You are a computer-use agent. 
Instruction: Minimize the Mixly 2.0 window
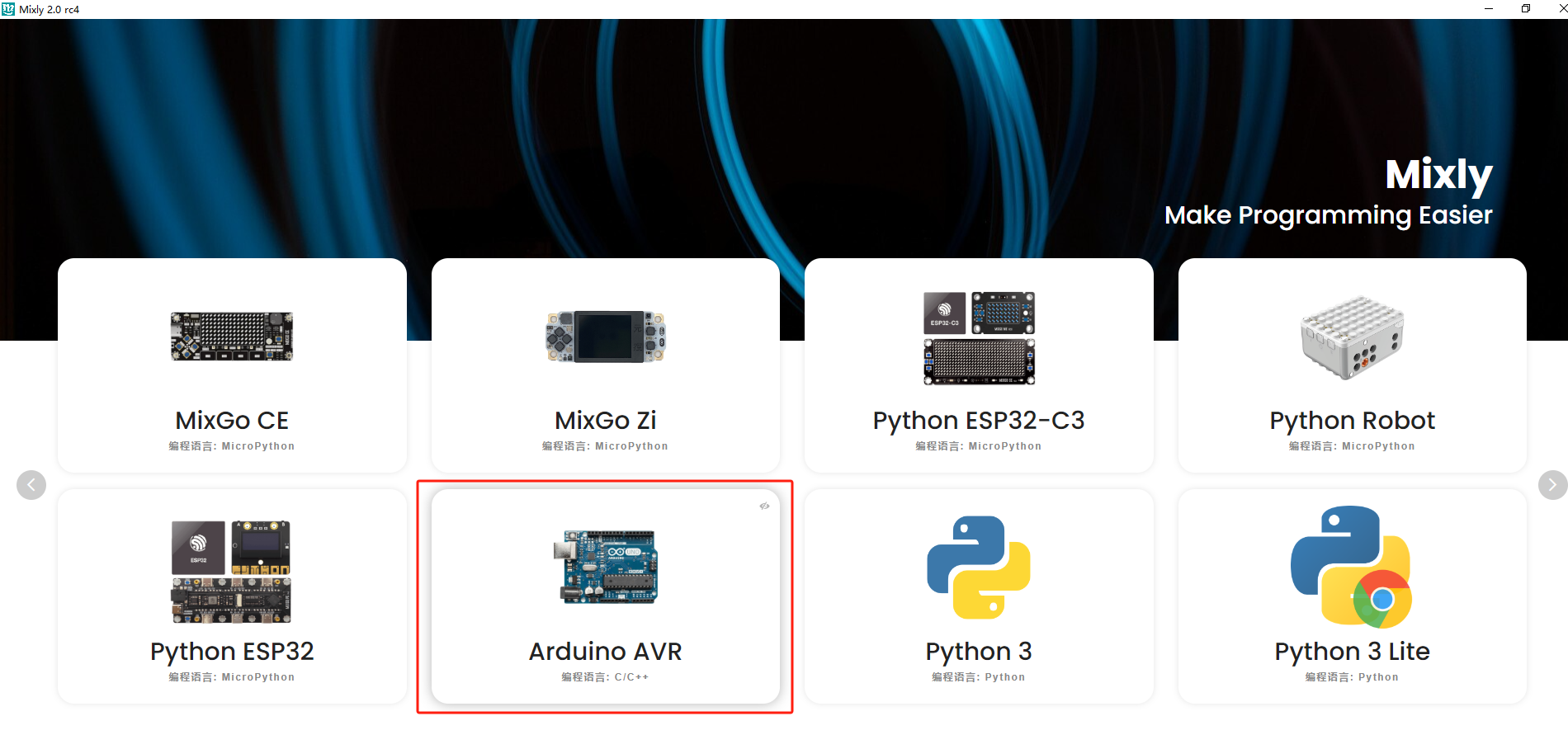click(1489, 9)
